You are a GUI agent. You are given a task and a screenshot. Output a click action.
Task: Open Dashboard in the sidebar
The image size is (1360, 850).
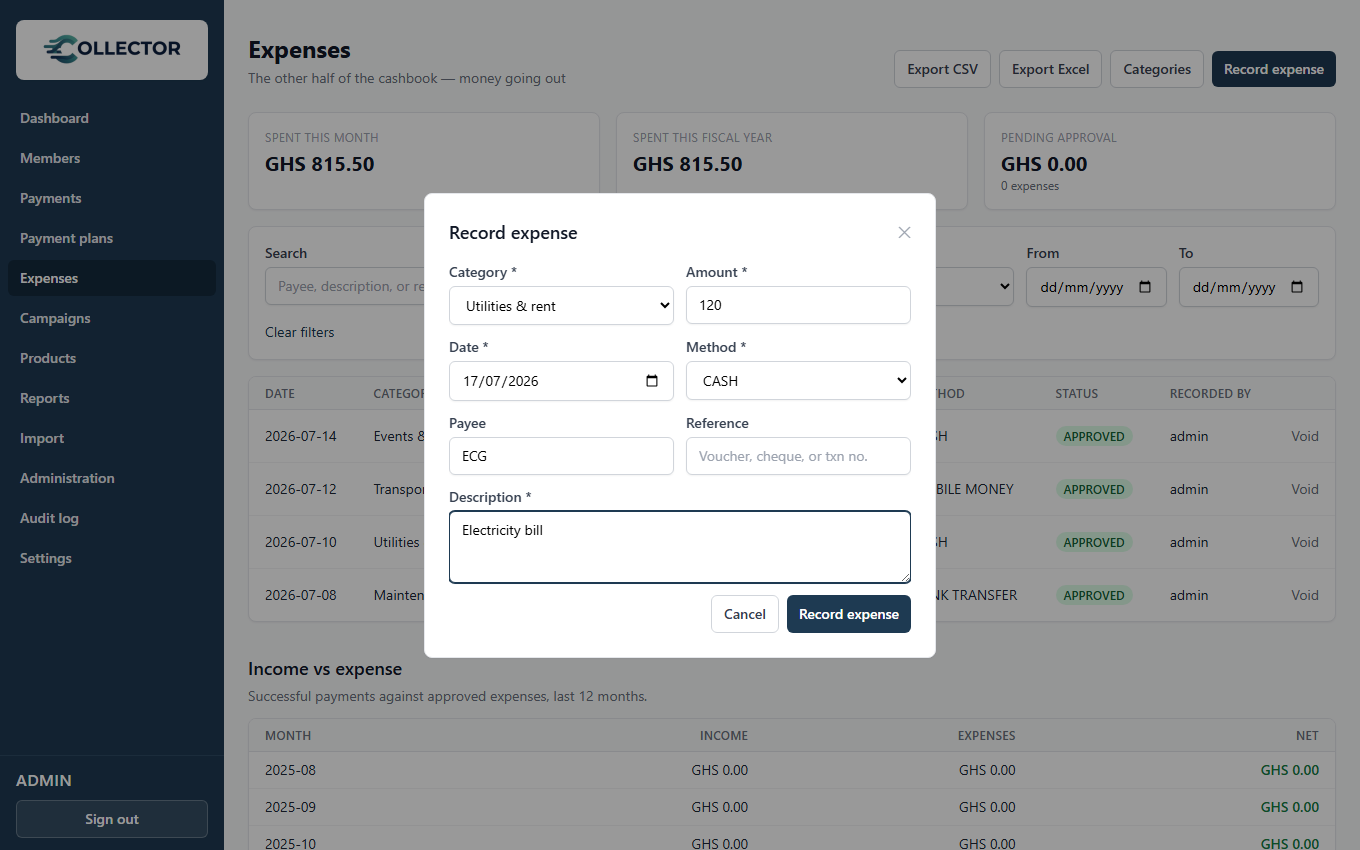[x=112, y=118]
